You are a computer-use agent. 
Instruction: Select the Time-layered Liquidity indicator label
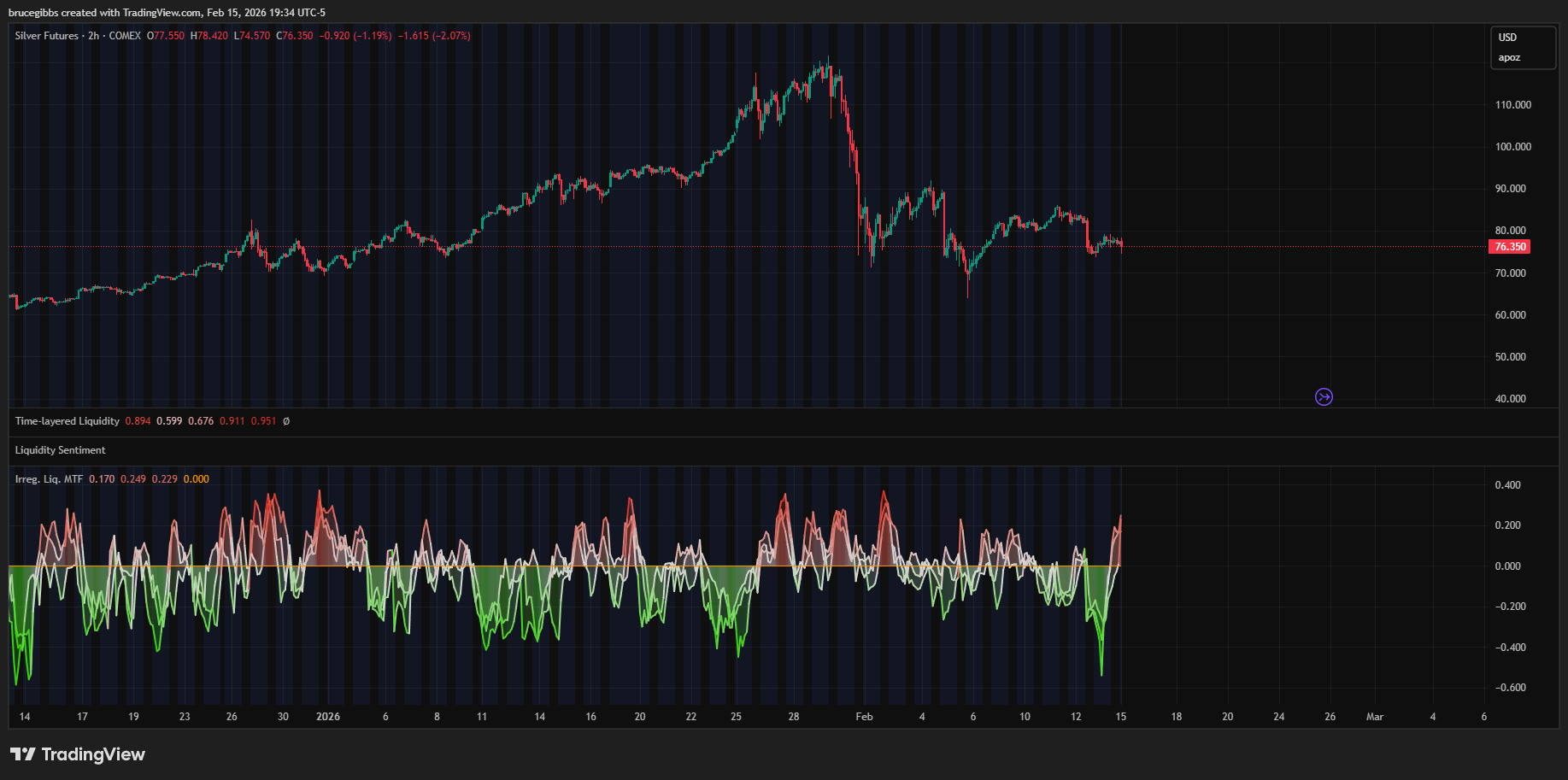click(67, 421)
